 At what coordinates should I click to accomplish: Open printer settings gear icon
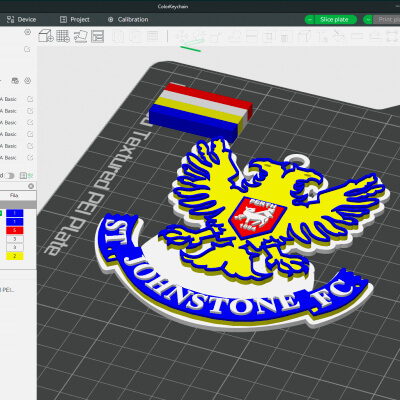(x=28, y=32)
